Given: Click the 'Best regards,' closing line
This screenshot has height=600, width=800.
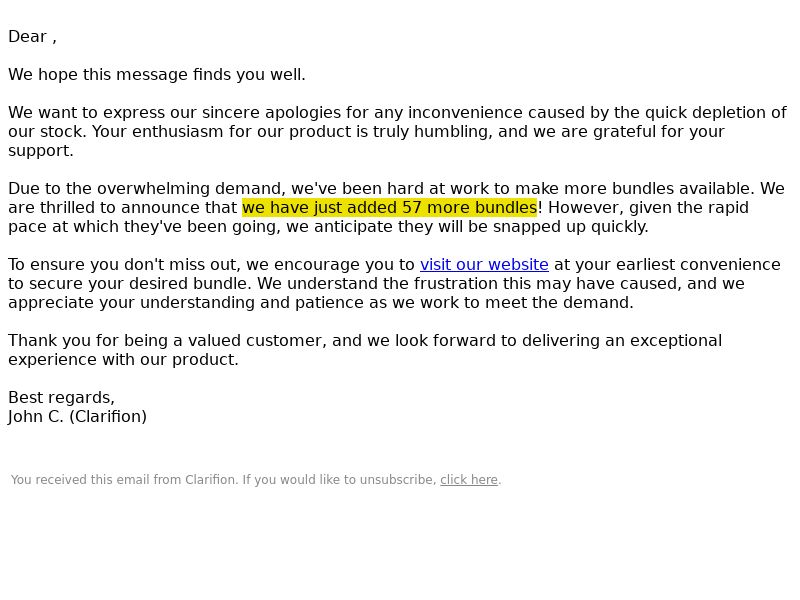Looking at the screenshot, I should [61, 398].
